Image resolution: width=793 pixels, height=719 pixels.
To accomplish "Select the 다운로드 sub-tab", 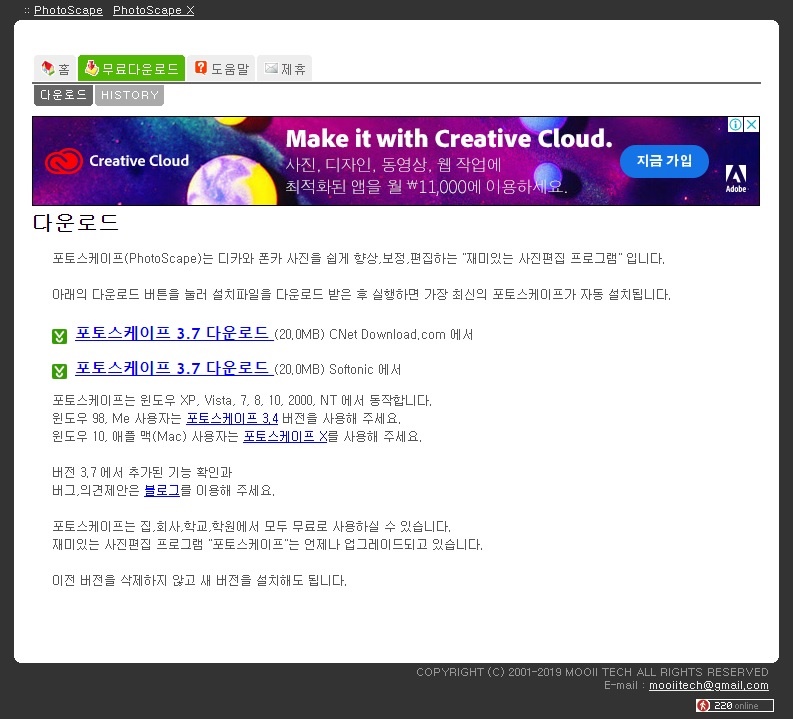I will 63,95.
